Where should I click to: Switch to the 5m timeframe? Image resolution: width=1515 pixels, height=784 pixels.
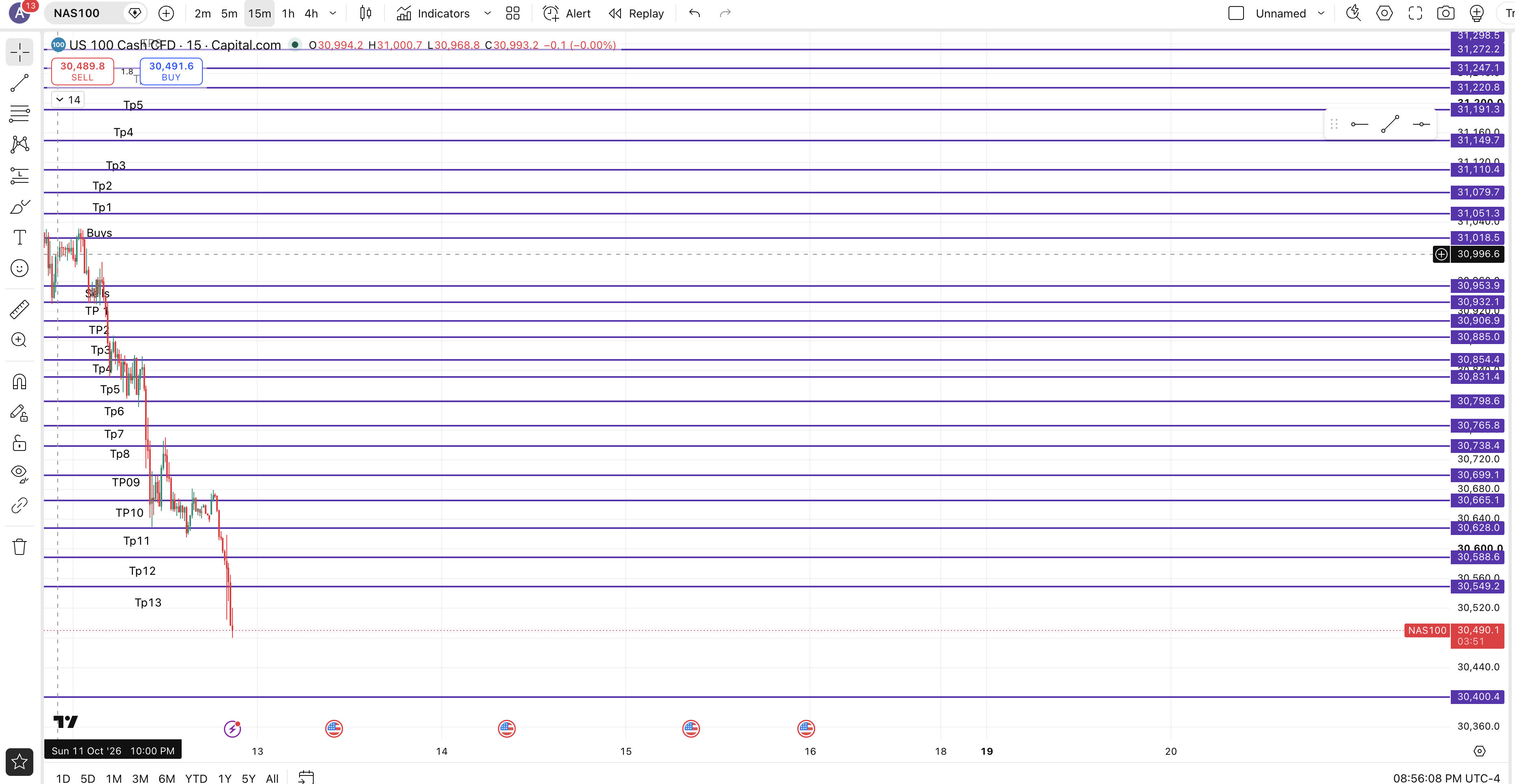[x=229, y=13]
